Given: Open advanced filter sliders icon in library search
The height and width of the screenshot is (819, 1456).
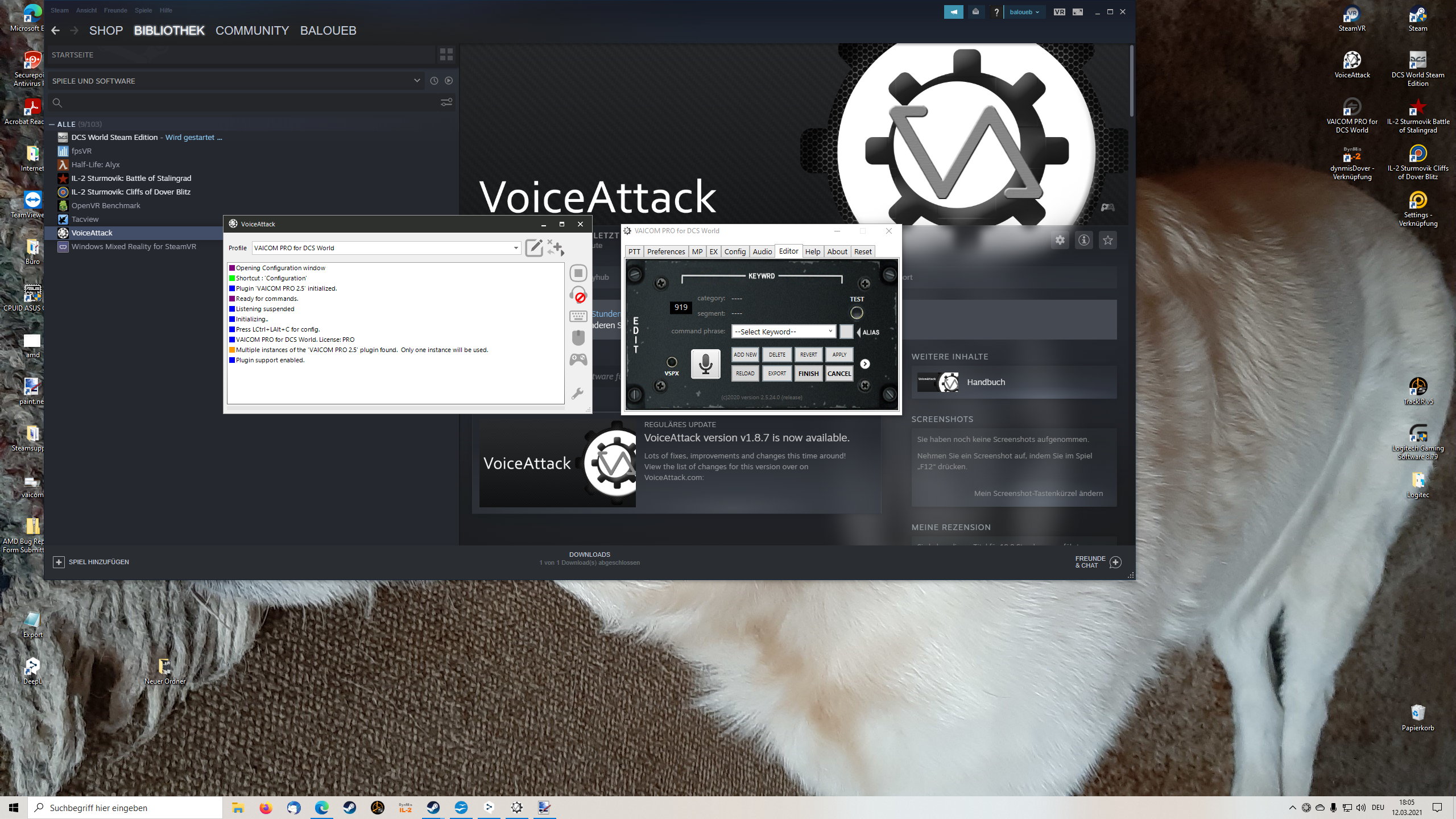Looking at the screenshot, I should click(x=446, y=102).
